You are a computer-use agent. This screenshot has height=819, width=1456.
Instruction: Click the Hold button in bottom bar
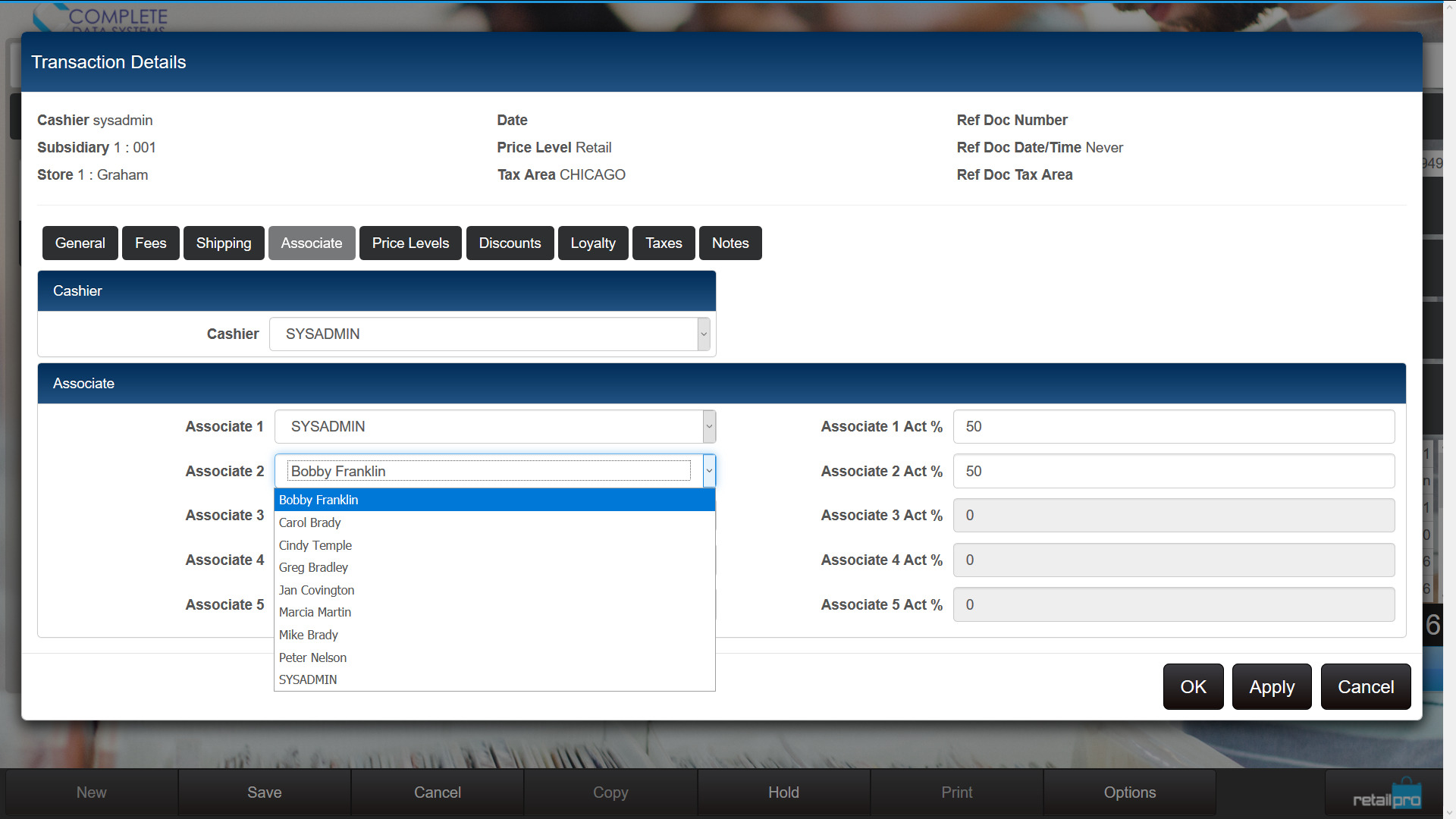click(783, 792)
